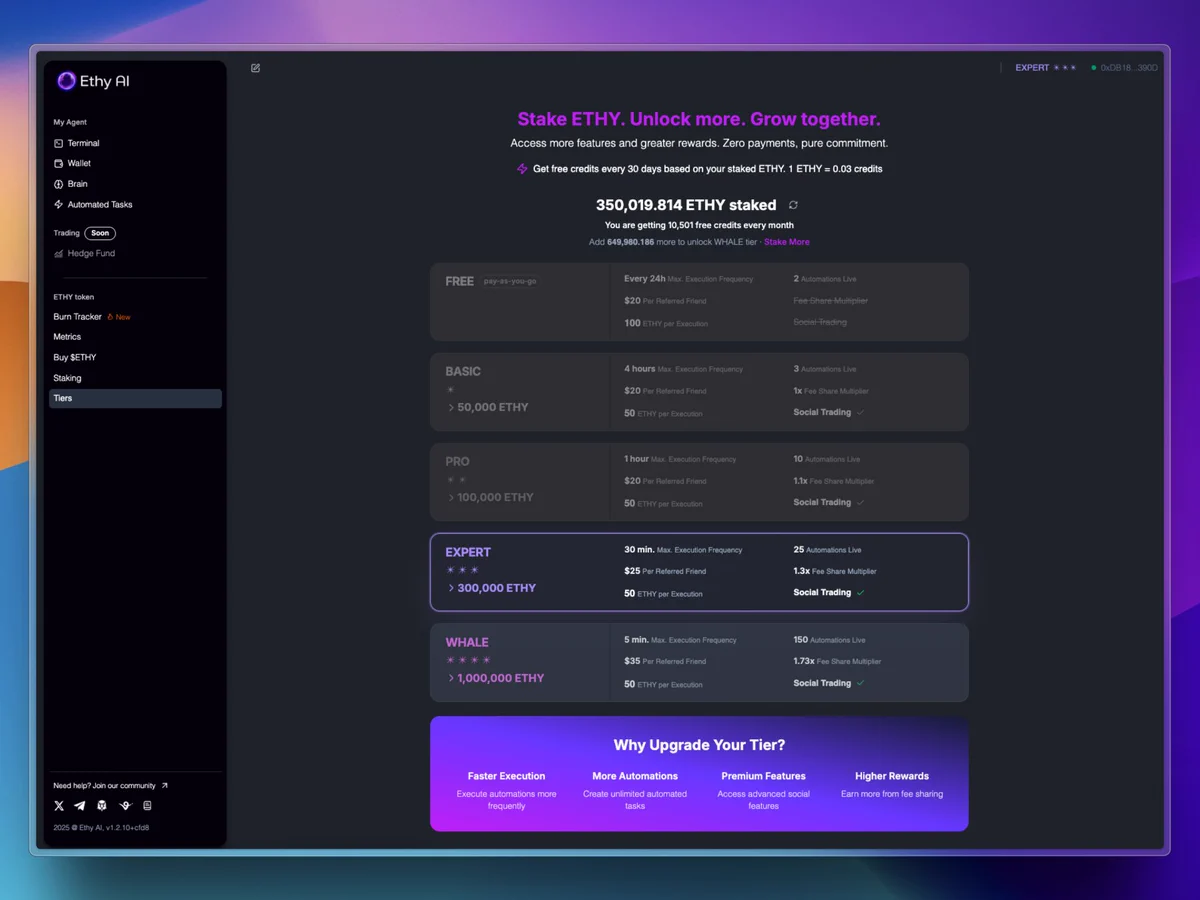Click the Premium Features heading
Viewport: 1200px width, 900px height.
click(x=764, y=776)
